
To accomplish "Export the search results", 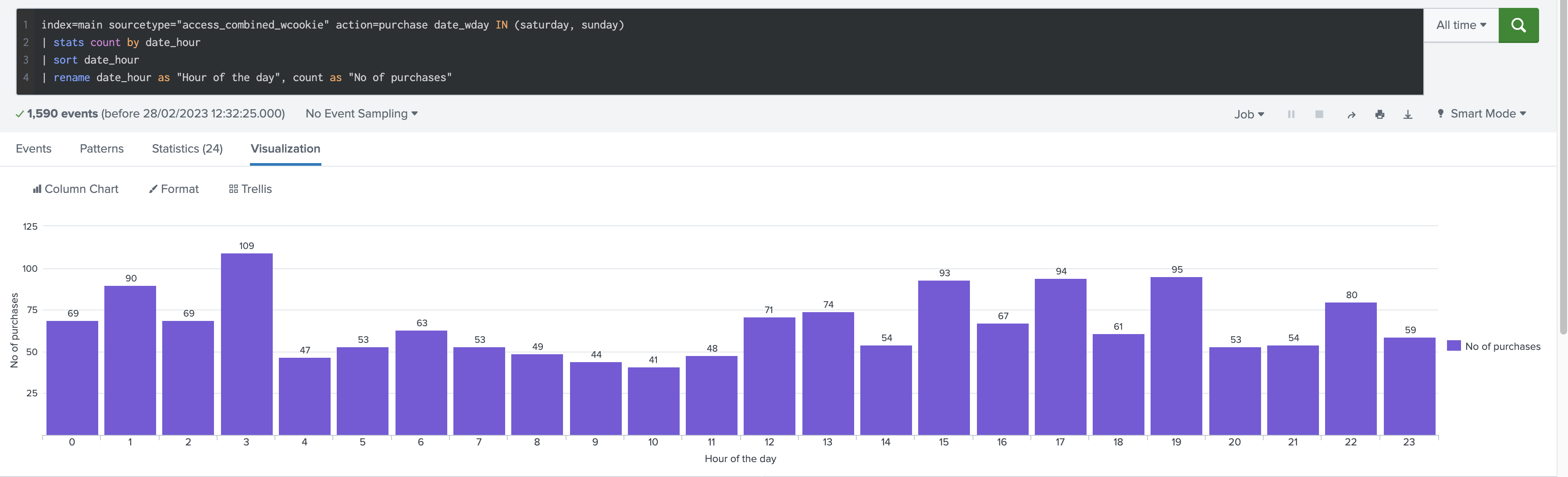I will 1408,114.
